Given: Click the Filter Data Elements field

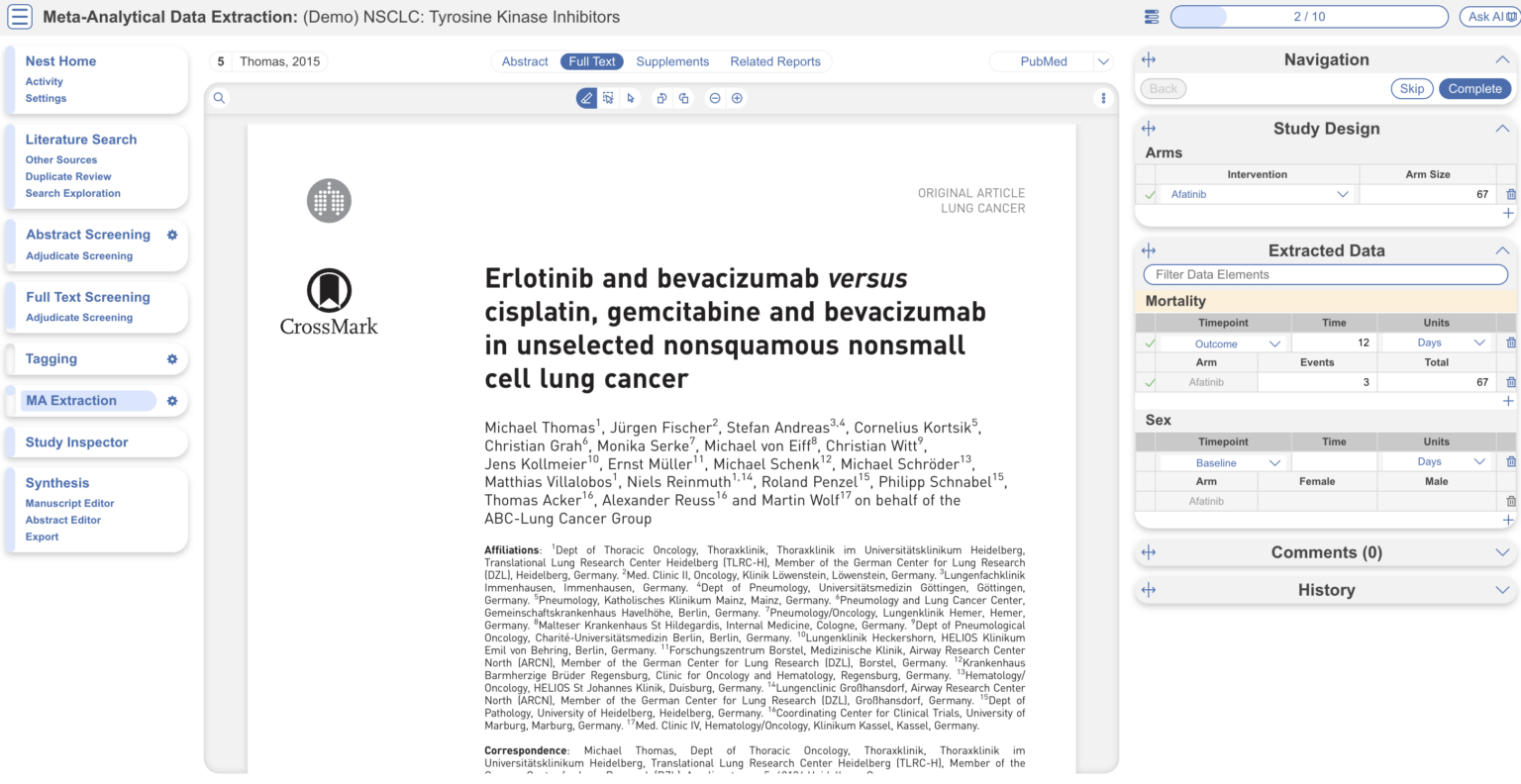Looking at the screenshot, I should pos(1325,274).
